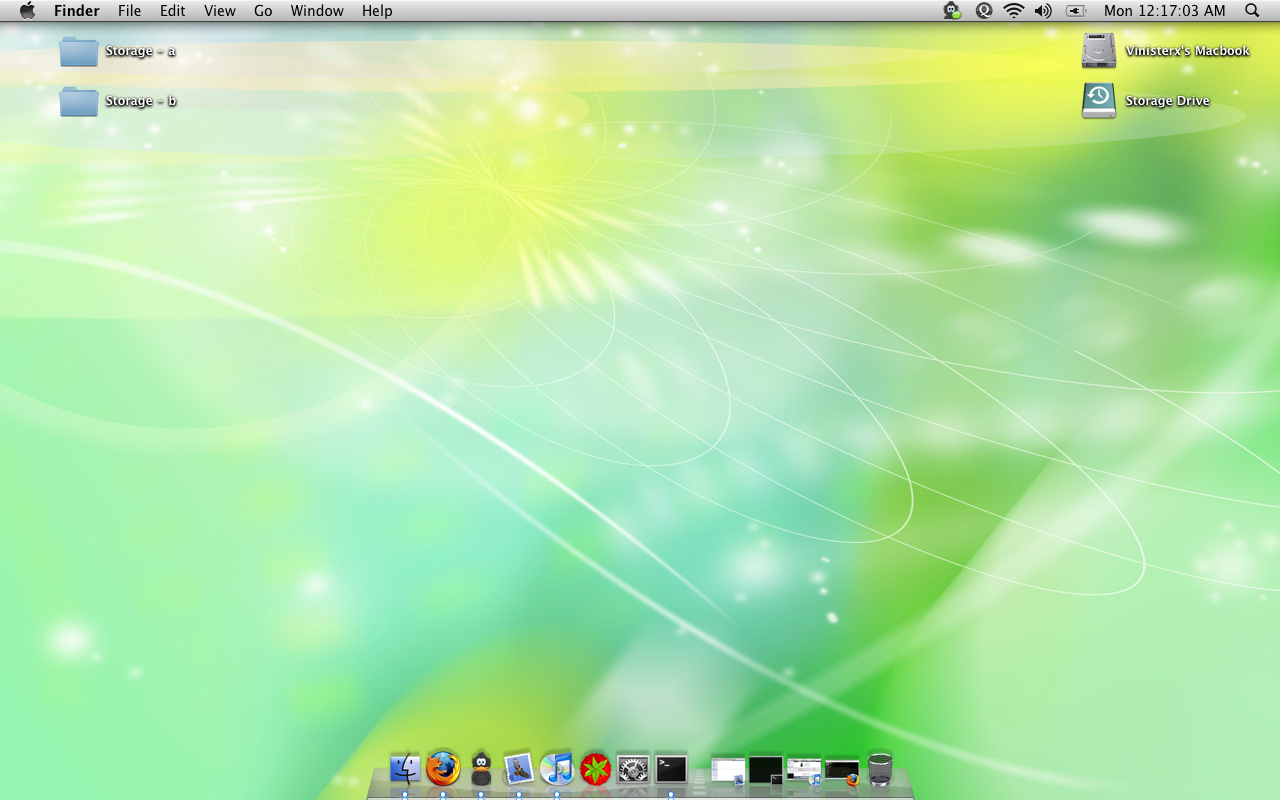Open the Mail app in dock
This screenshot has width=1280, height=800.
point(519,769)
